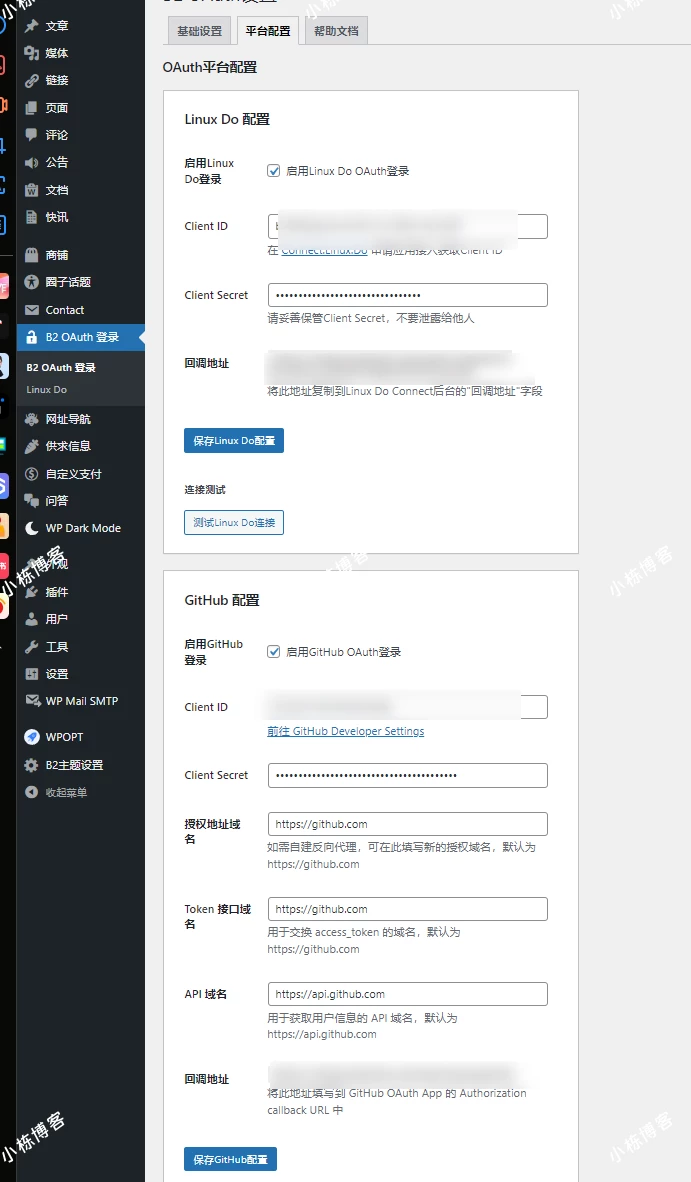Screen dimensions: 691x1182
Task: Click the pushpin icon beside 文章
Action: pyautogui.click(x=32, y=26)
